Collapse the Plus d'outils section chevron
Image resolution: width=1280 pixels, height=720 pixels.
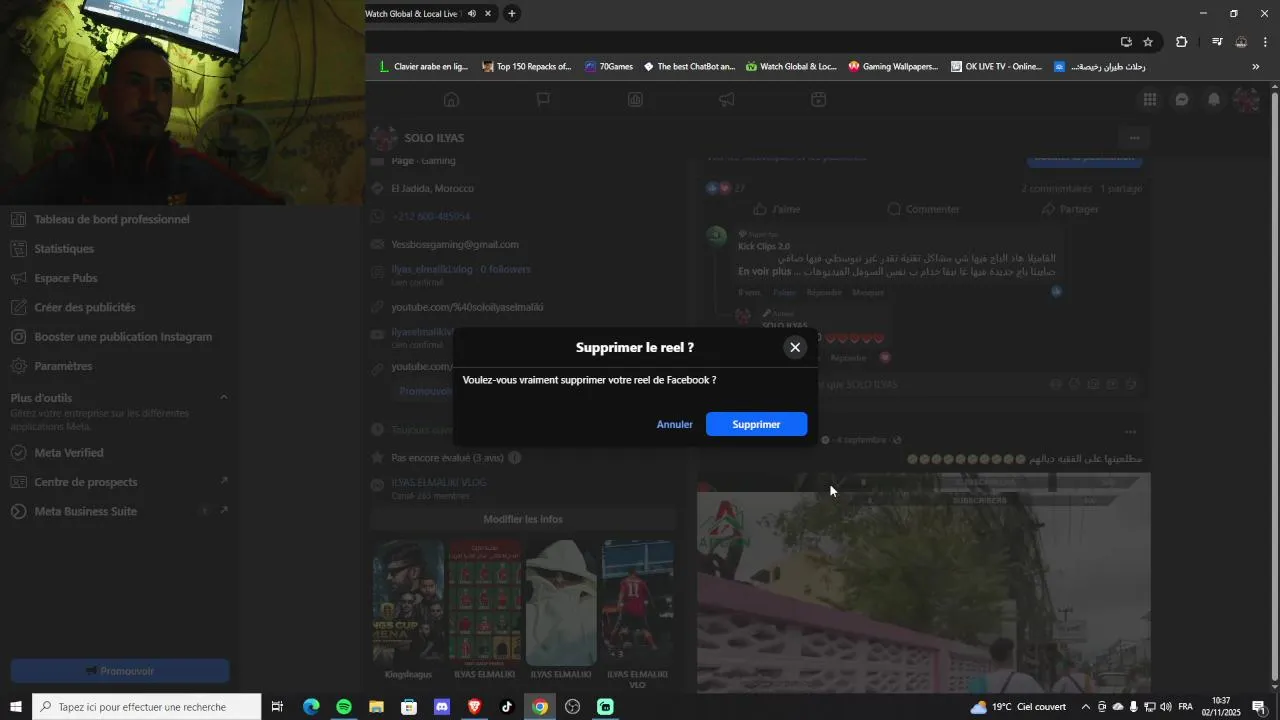pos(223,397)
